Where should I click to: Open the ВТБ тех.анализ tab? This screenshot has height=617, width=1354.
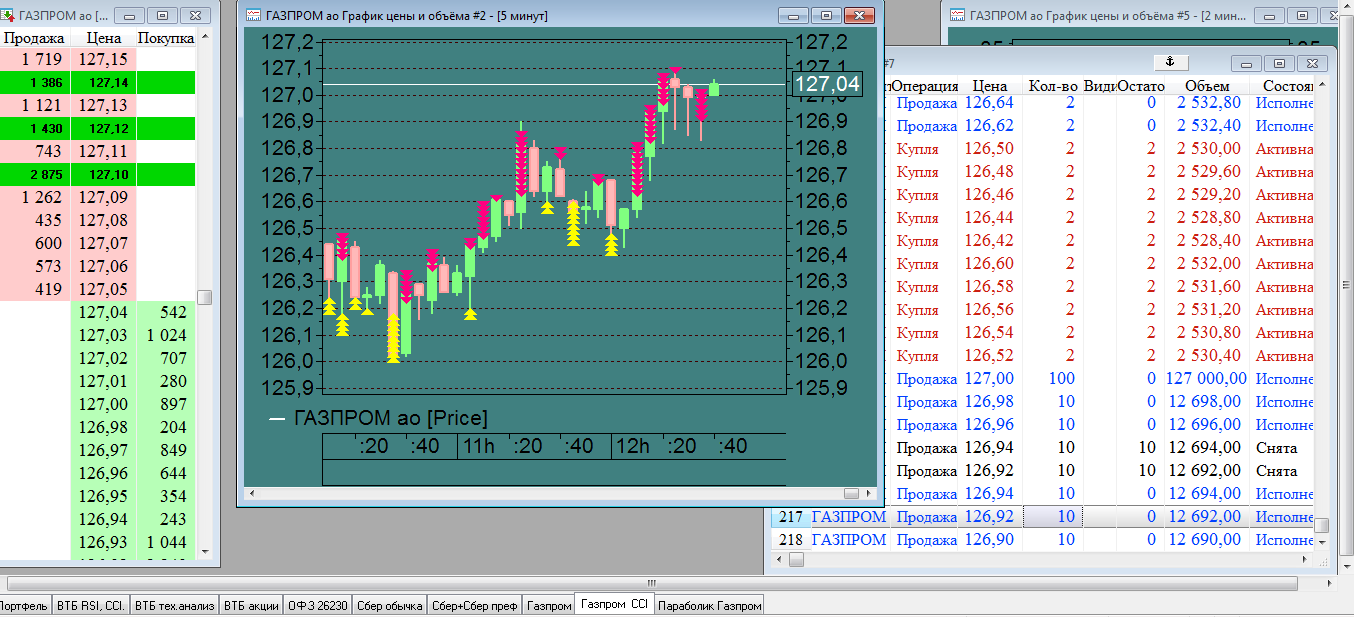[x=174, y=605]
